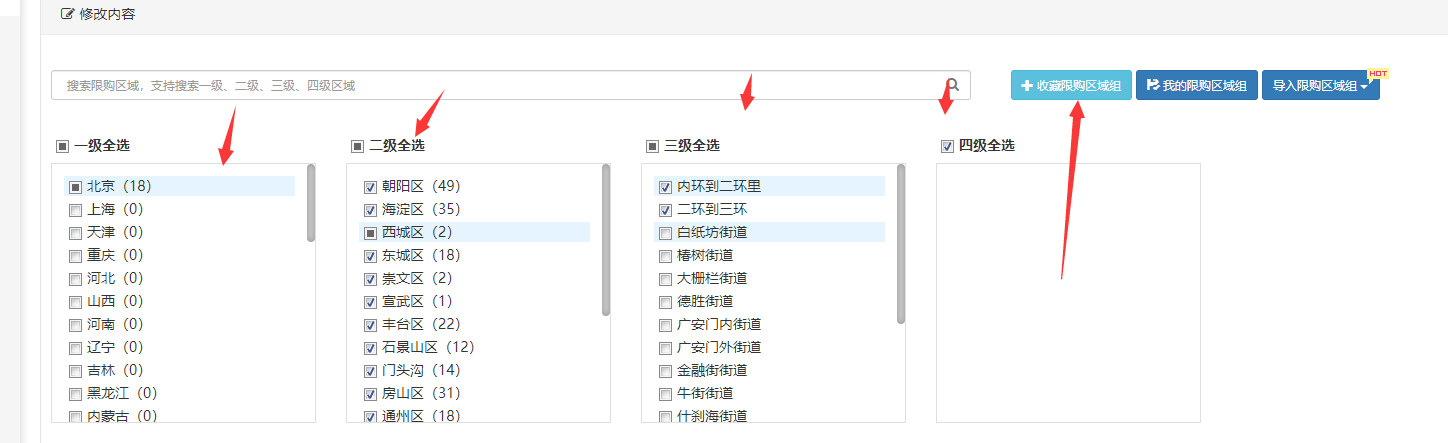Click the second-level list scrollbar
The height and width of the screenshot is (443, 1448).
[x=606, y=240]
